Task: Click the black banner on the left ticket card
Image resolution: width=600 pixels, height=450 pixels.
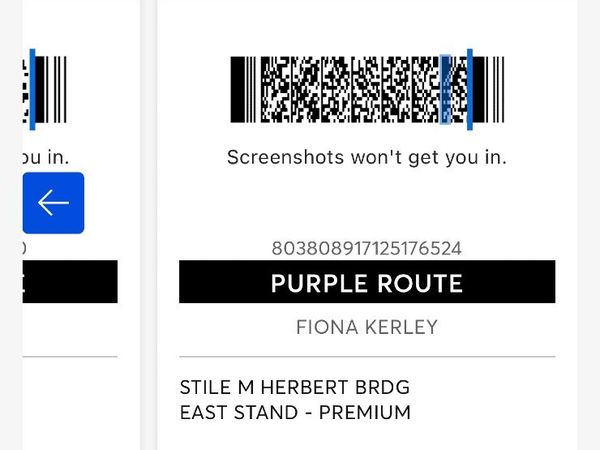Action: pyautogui.click(x=70, y=282)
